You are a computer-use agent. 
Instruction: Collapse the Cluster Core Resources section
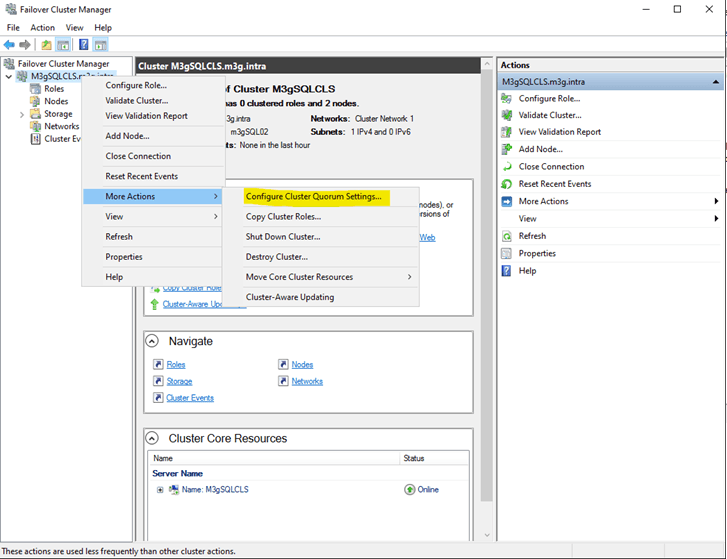click(x=152, y=438)
